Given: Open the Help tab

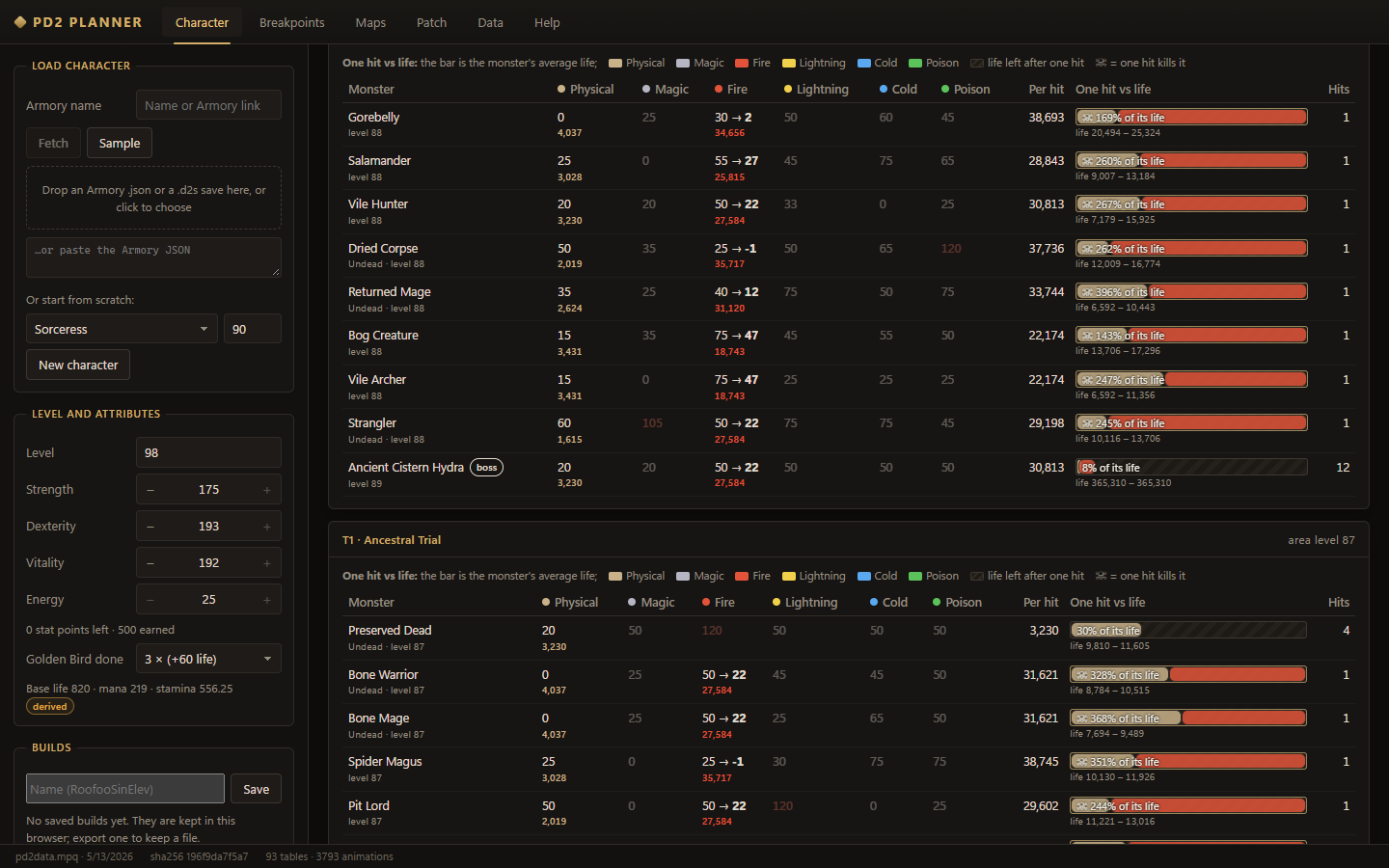Looking at the screenshot, I should coord(547,22).
